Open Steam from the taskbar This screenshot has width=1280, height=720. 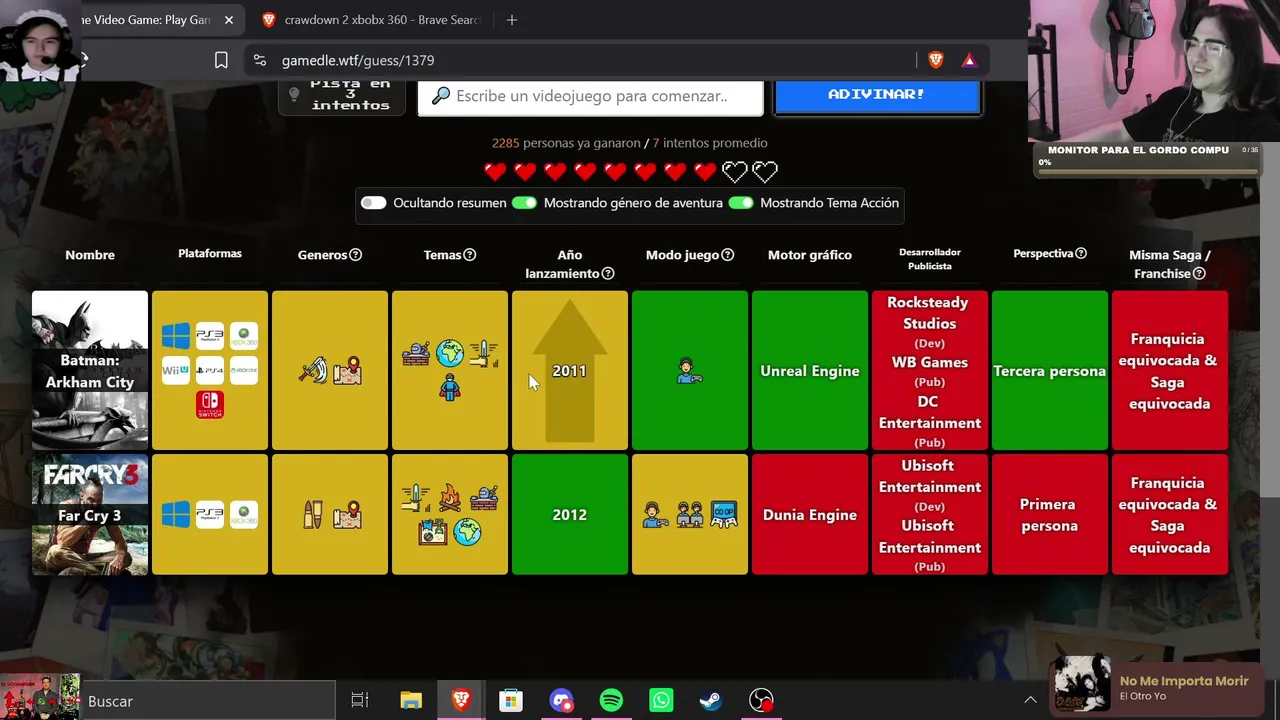pyautogui.click(x=711, y=700)
